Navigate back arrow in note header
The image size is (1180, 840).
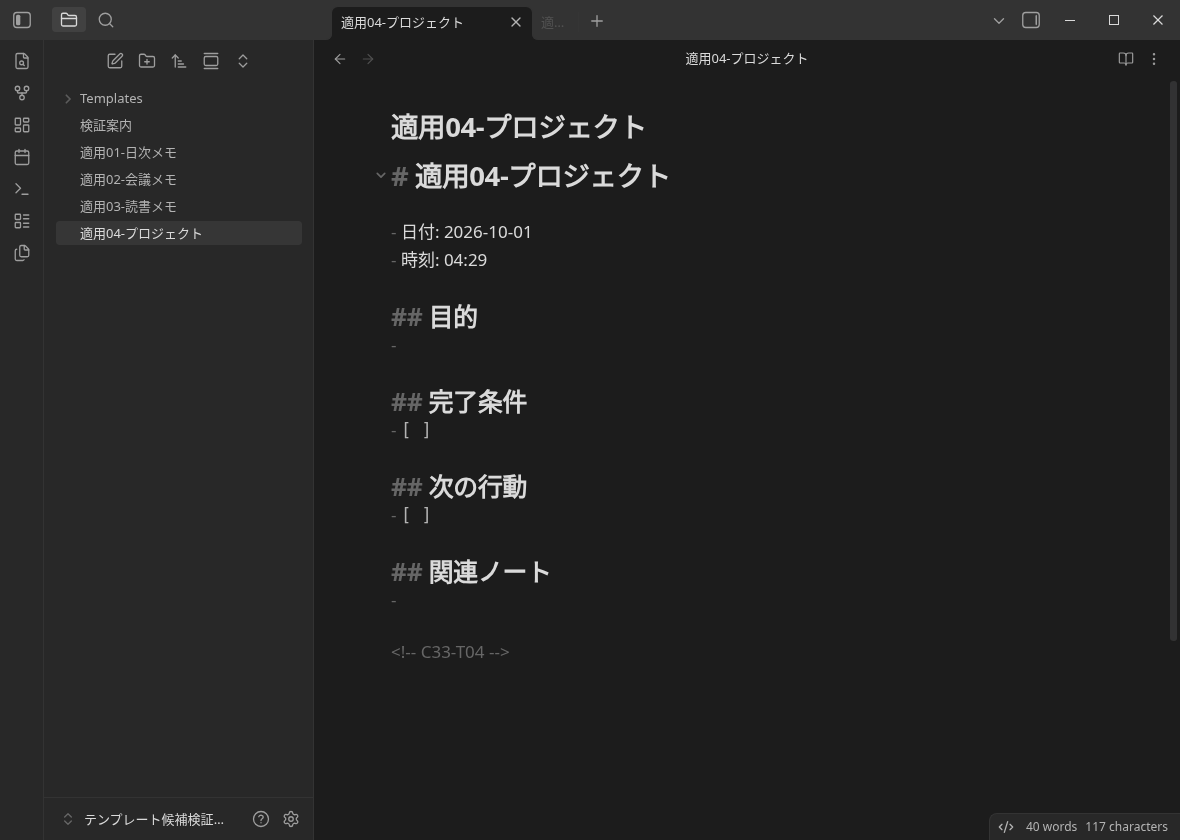pos(339,59)
